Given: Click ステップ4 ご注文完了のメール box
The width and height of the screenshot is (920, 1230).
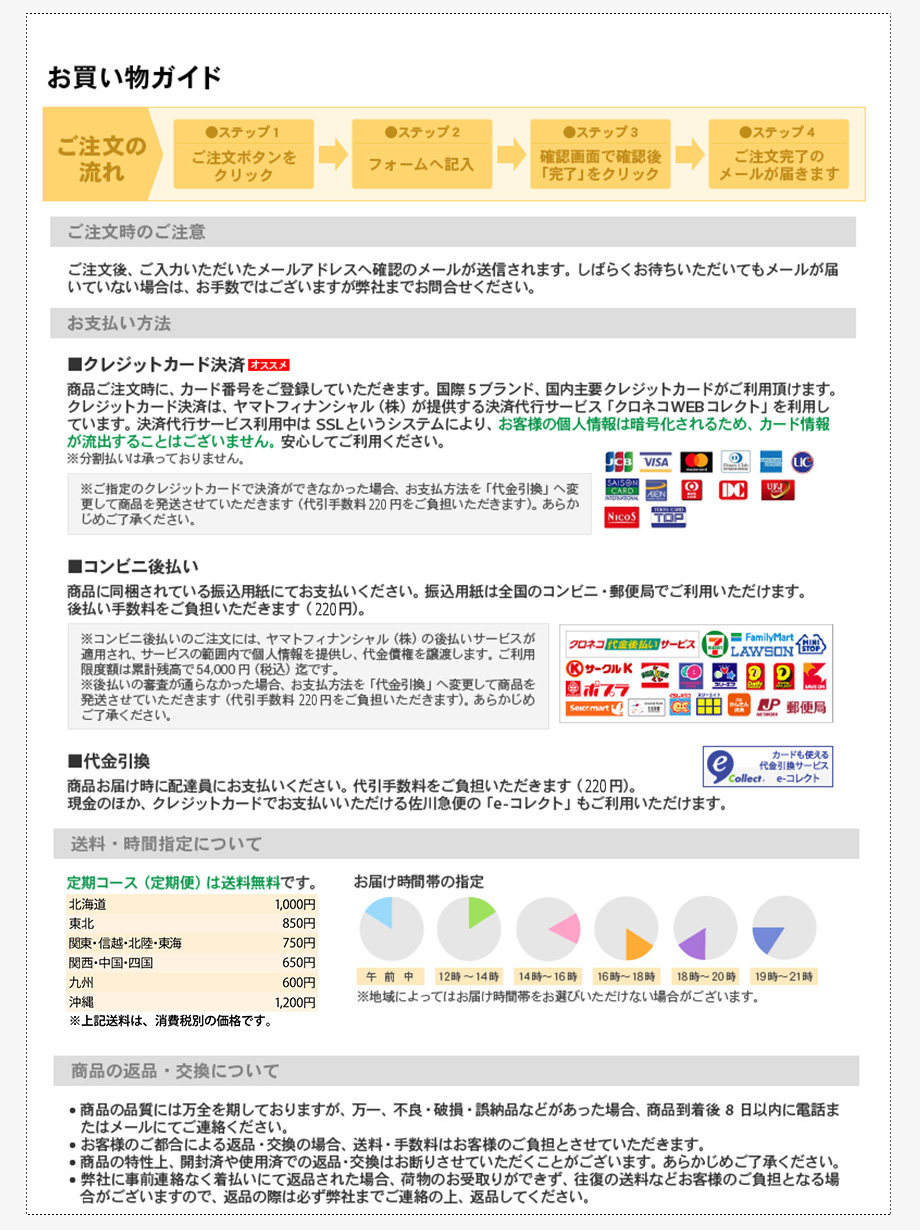Looking at the screenshot, I should [x=778, y=154].
